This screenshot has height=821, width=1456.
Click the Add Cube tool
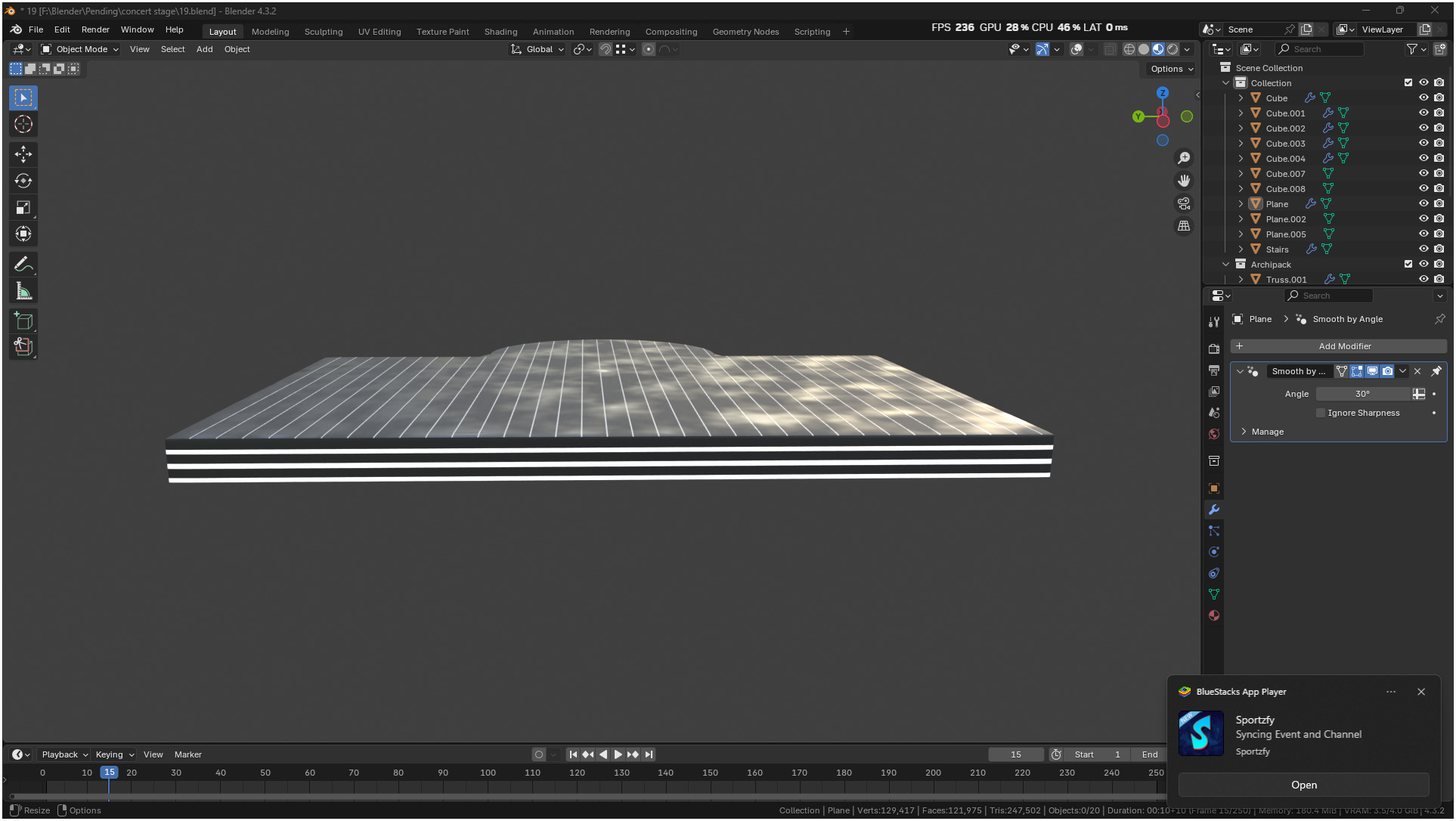pos(23,321)
